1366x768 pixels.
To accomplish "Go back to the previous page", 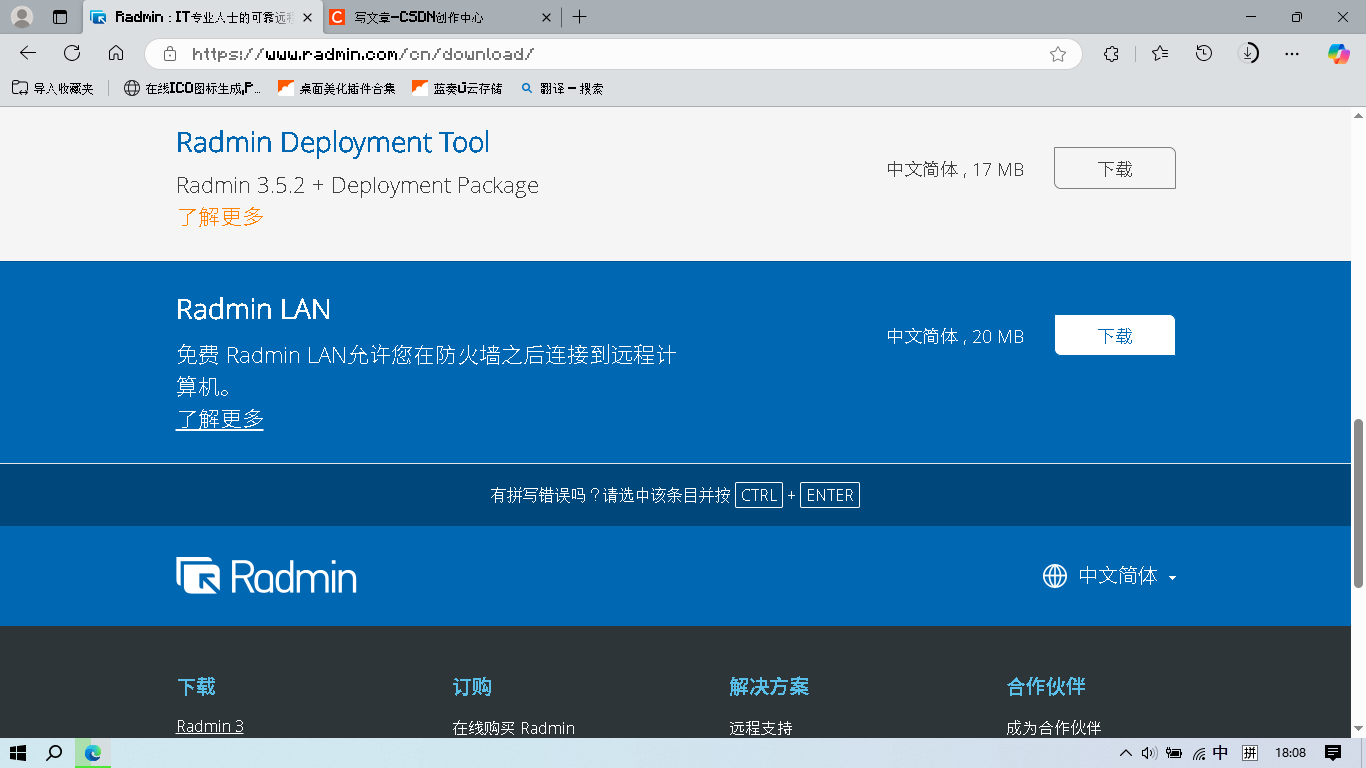I will [28, 53].
